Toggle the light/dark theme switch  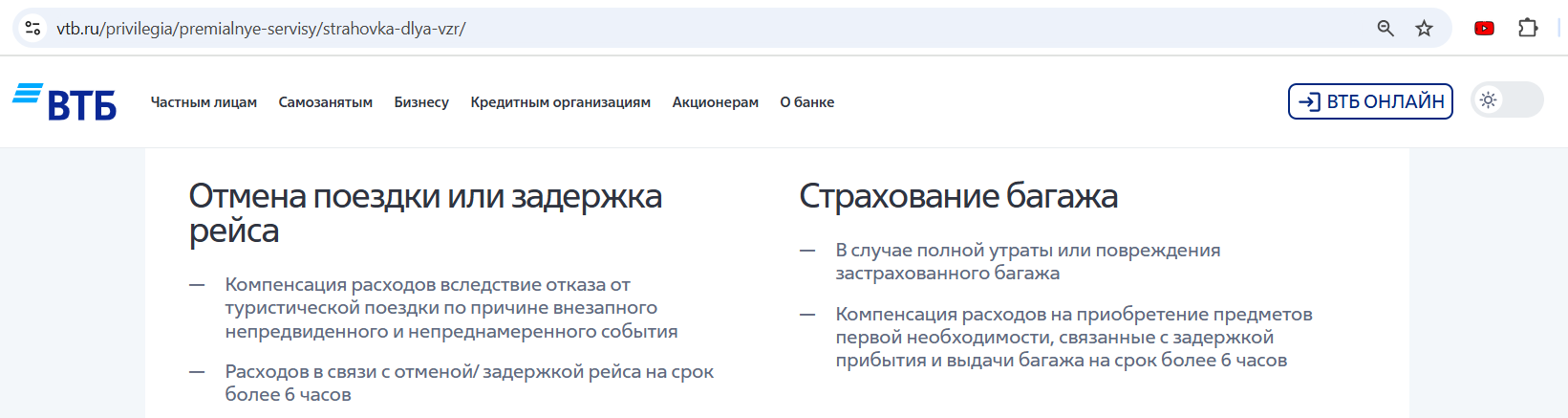point(1508,99)
